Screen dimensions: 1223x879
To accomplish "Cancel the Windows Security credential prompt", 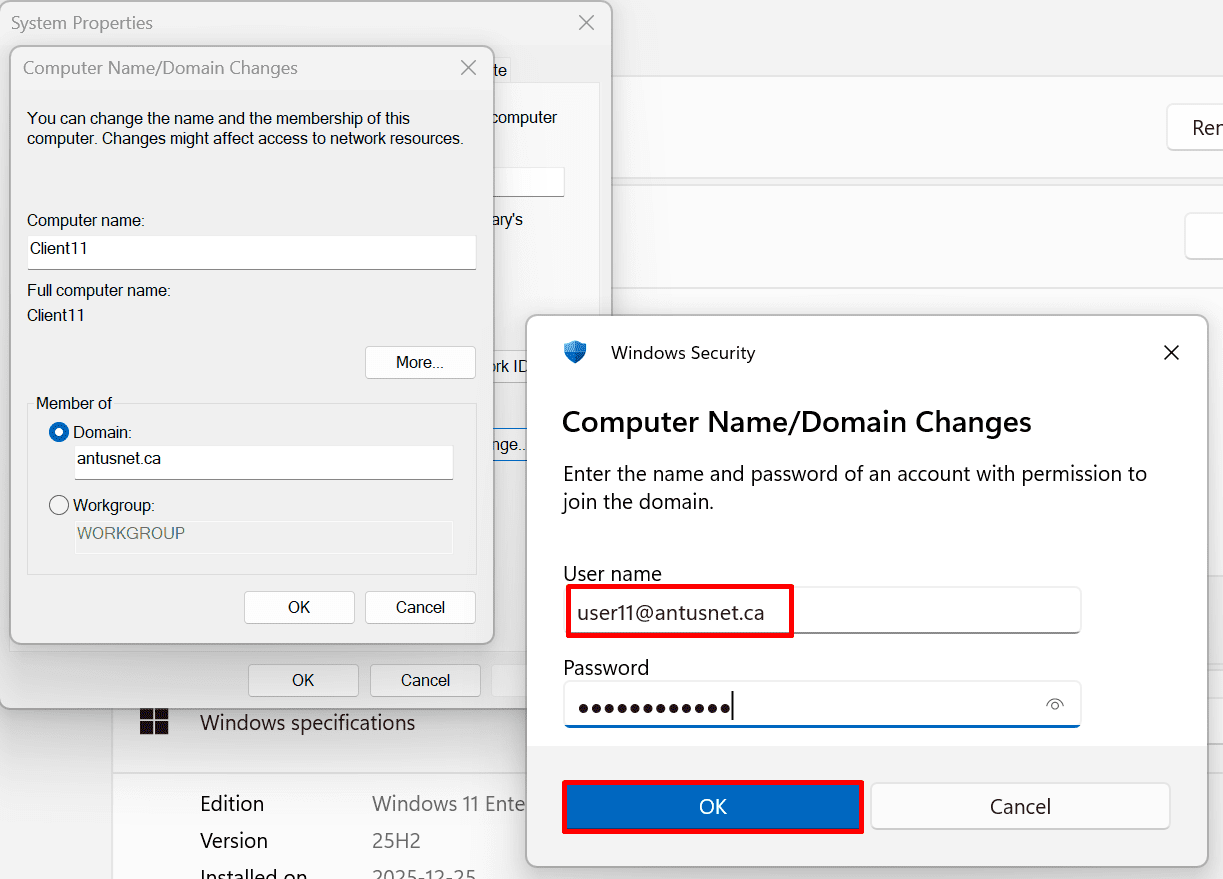I will tap(1019, 806).
